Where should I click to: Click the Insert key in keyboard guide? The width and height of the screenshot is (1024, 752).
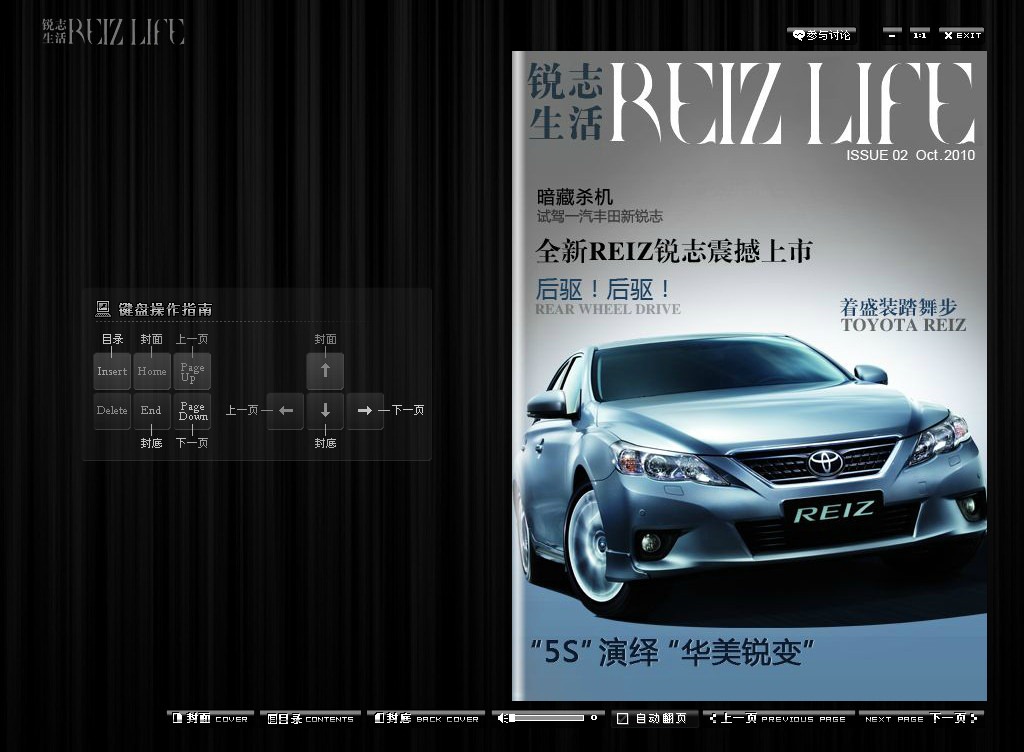click(112, 371)
